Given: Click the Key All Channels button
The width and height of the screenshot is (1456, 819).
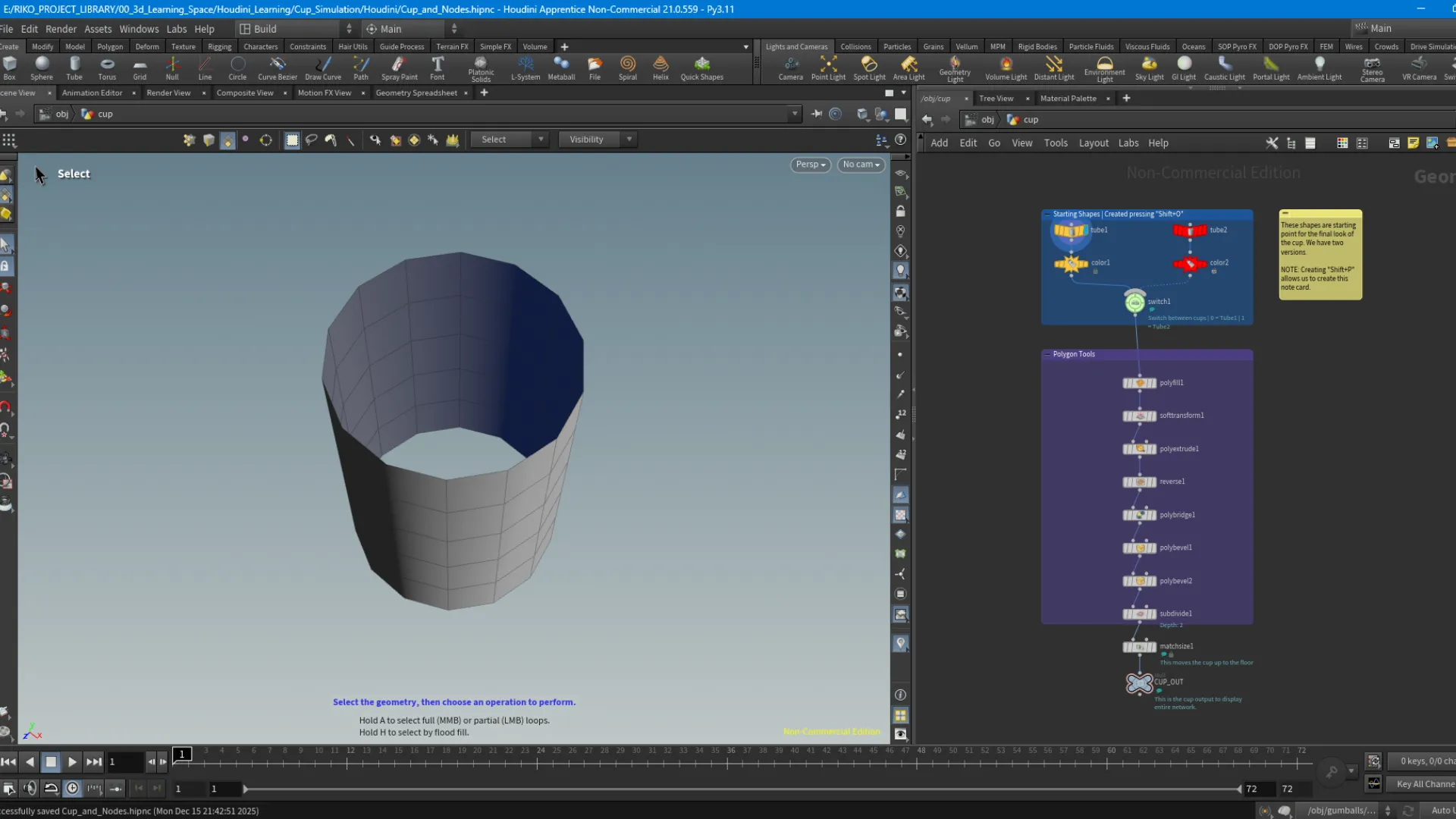Looking at the screenshot, I should tap(1422, 784).
